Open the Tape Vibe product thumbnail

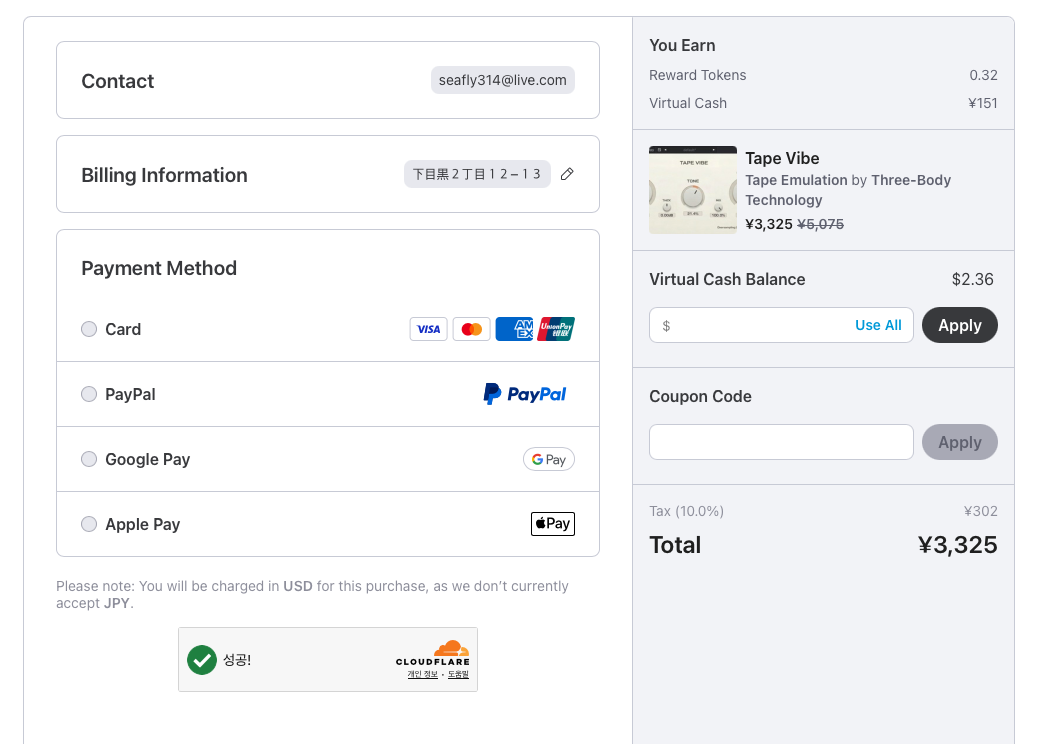click(693, 190)
